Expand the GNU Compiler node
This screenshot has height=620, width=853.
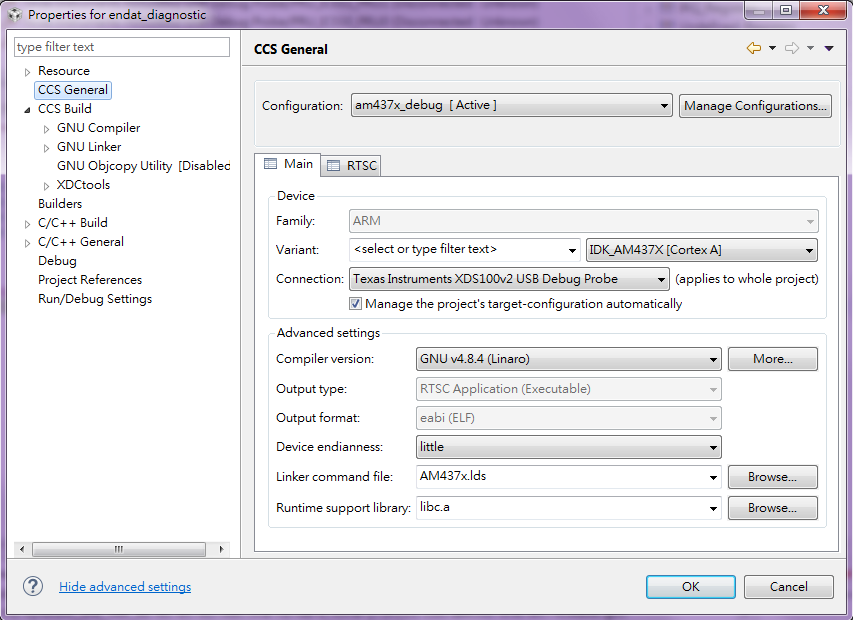pos(46,129)
